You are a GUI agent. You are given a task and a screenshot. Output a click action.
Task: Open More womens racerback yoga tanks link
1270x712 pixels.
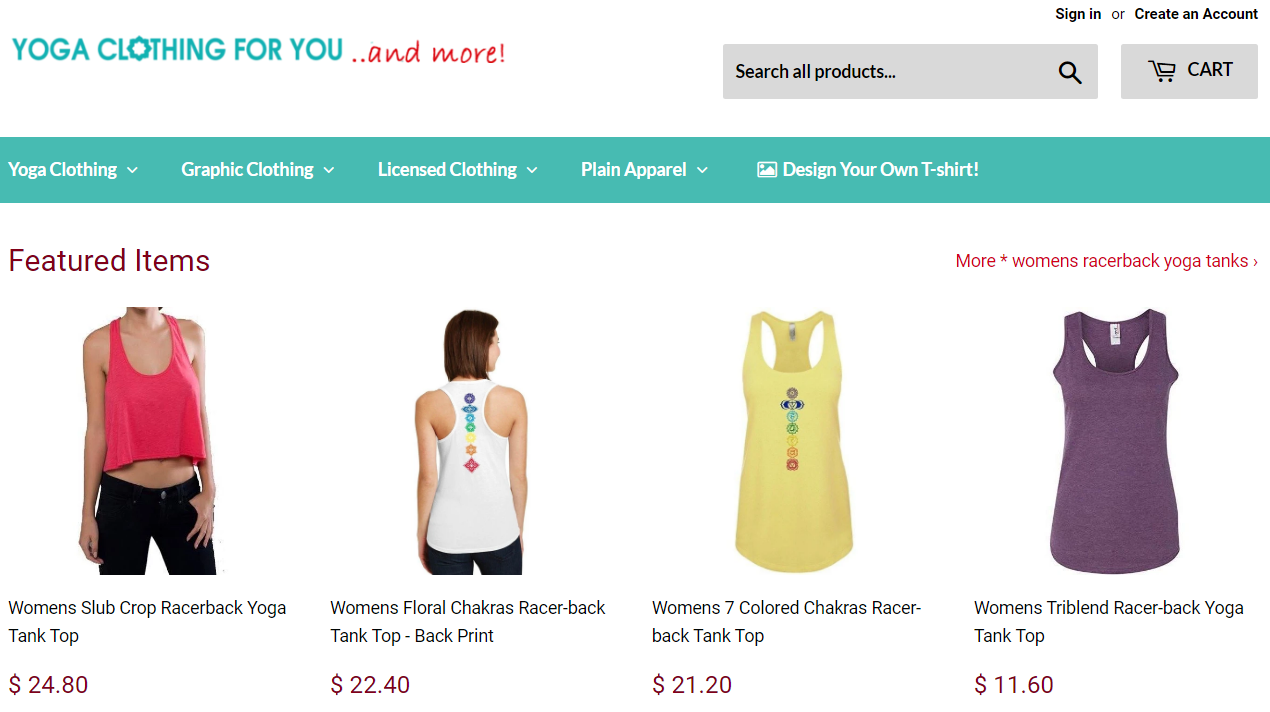point(1107,261)
